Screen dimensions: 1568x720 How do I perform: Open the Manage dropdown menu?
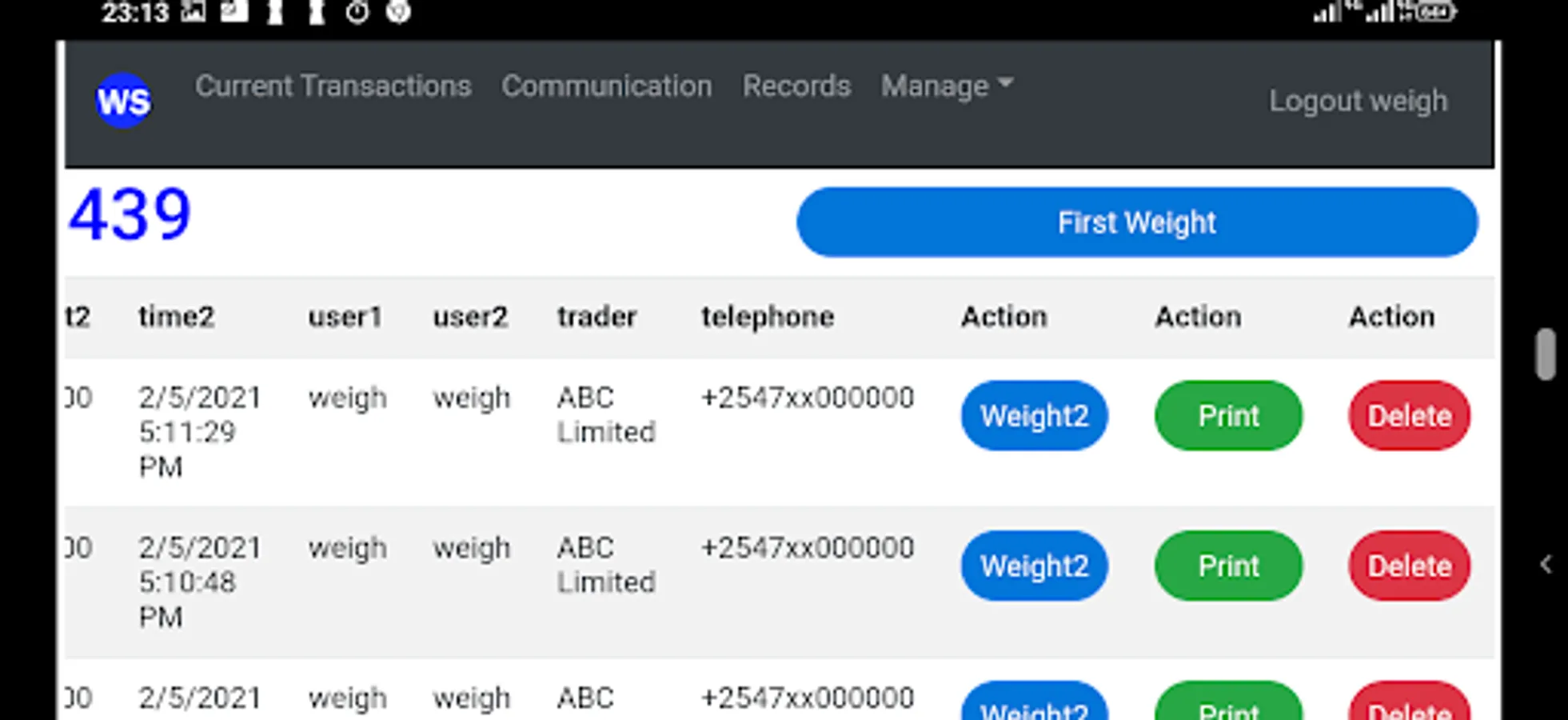[x=947, y=86]
